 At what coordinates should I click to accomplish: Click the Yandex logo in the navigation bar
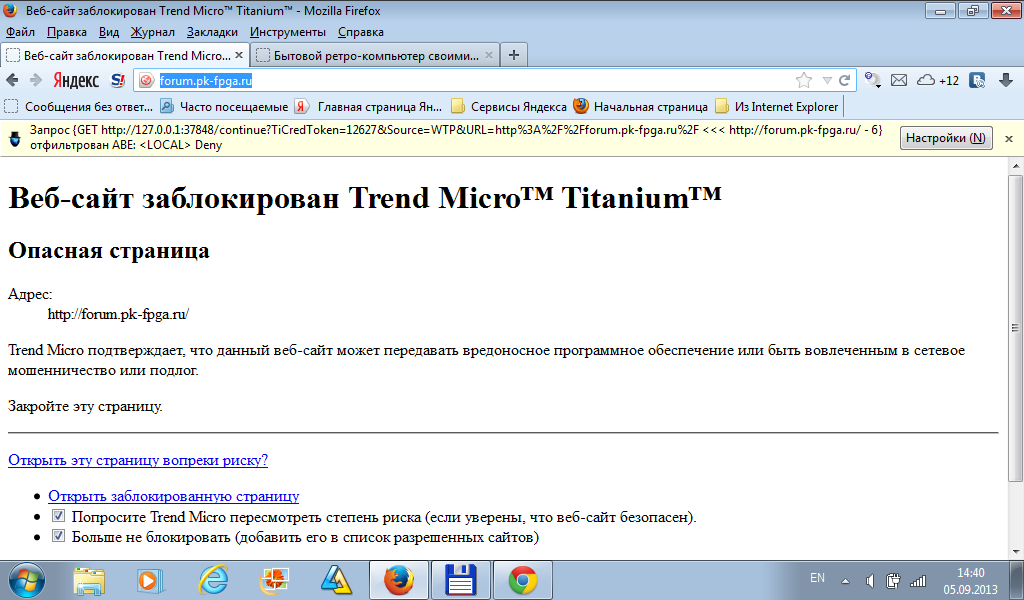coord(75,80)
